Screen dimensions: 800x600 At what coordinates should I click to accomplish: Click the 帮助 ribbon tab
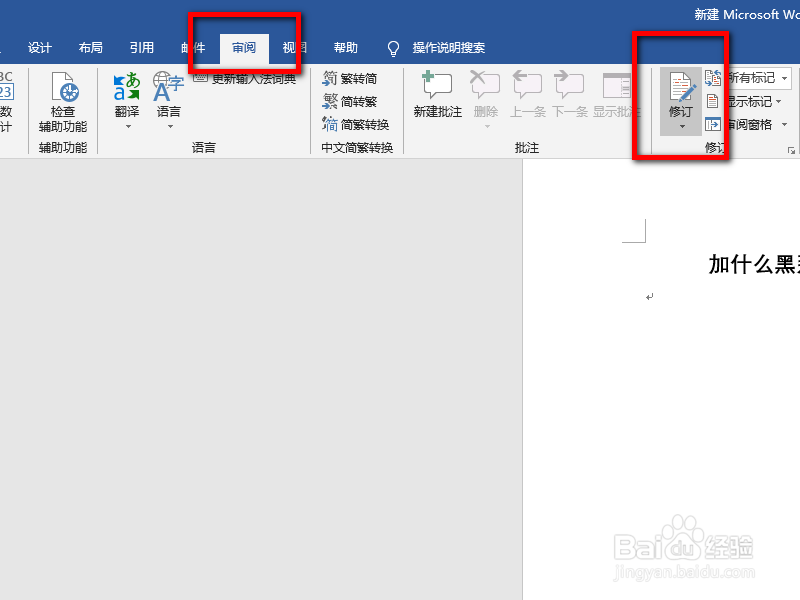pyautogui.click(x=345, y=47)
